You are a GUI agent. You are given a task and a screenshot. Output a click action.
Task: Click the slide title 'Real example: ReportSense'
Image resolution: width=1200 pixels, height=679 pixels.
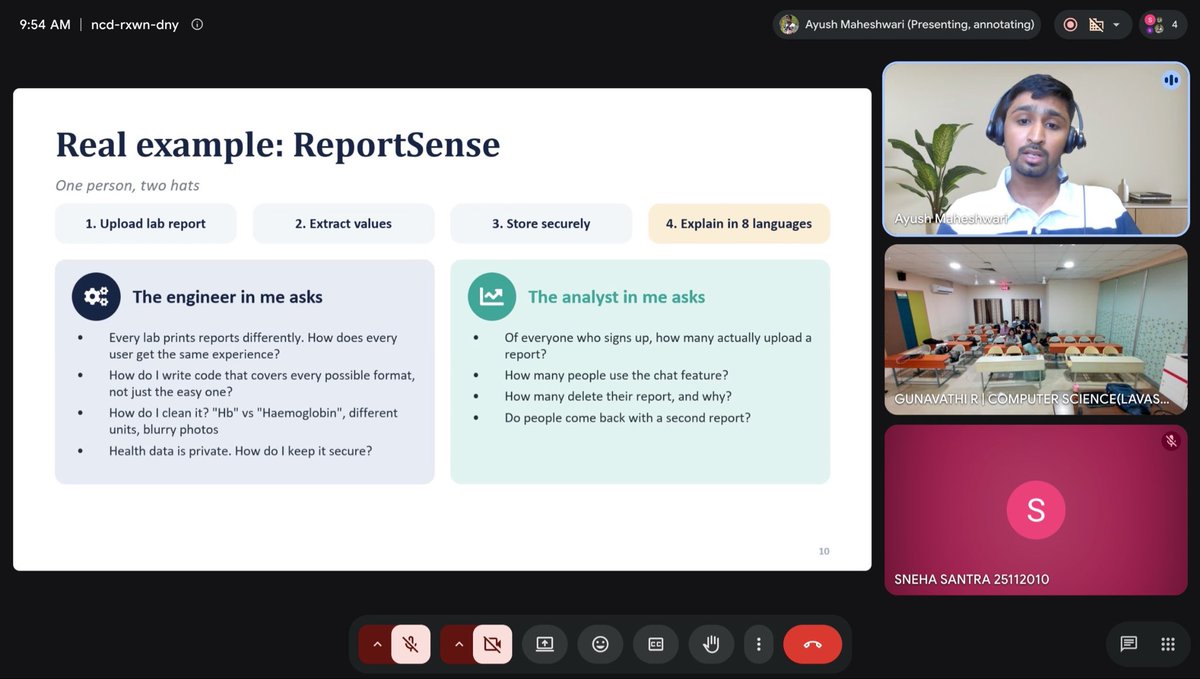(x=278, y=145)
